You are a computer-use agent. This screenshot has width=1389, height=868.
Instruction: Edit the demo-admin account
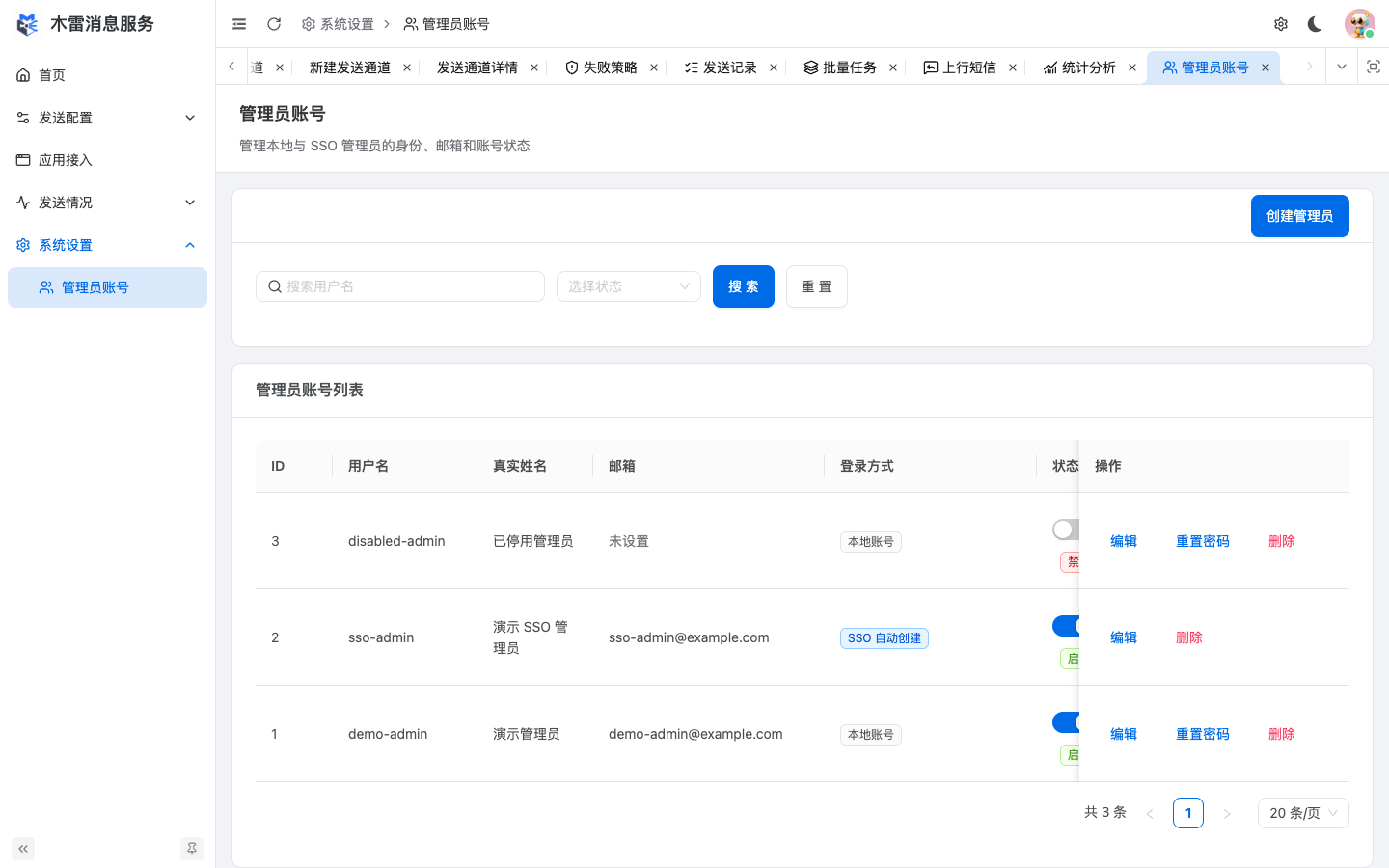[x=1124, y=734]
